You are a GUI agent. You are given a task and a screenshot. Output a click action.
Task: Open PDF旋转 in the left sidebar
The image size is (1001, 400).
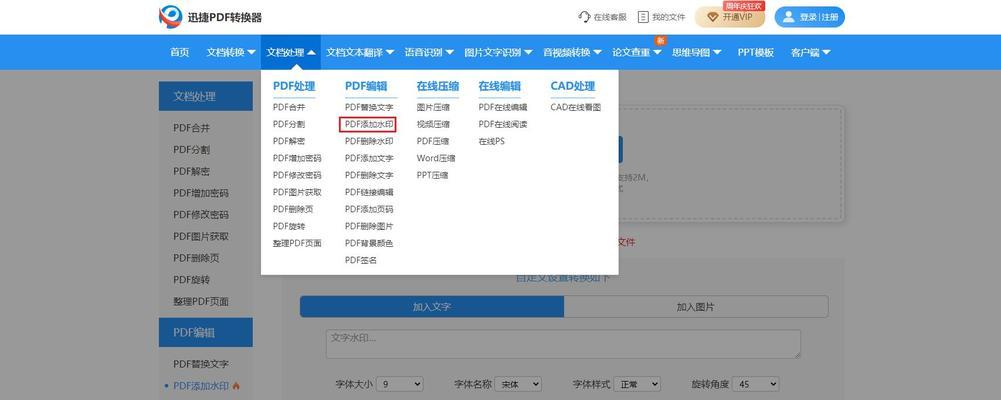pyautogui.click(x=192, y=279)
